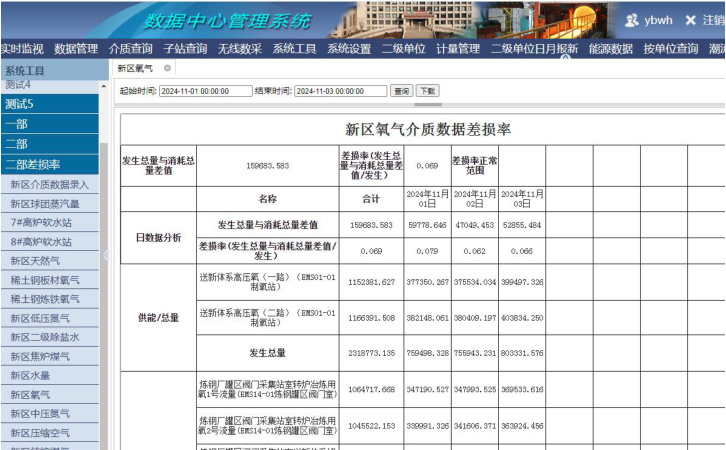Screen dimensions: 726x450
Task: Collapse the left sidebar with splitter arrow
Action: tap(105, 256)
